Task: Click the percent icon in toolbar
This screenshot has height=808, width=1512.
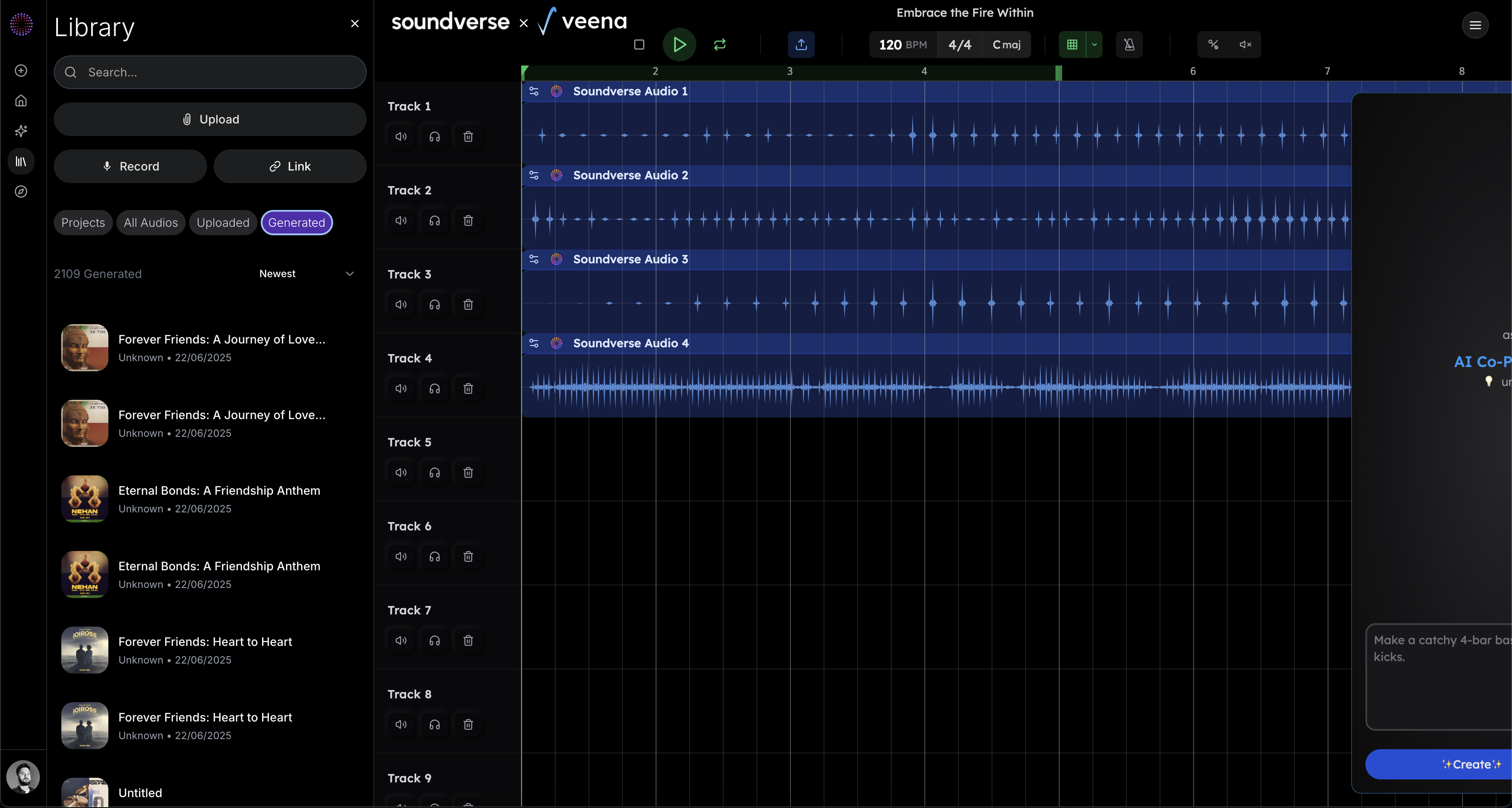Action: tap(1213, 45)
